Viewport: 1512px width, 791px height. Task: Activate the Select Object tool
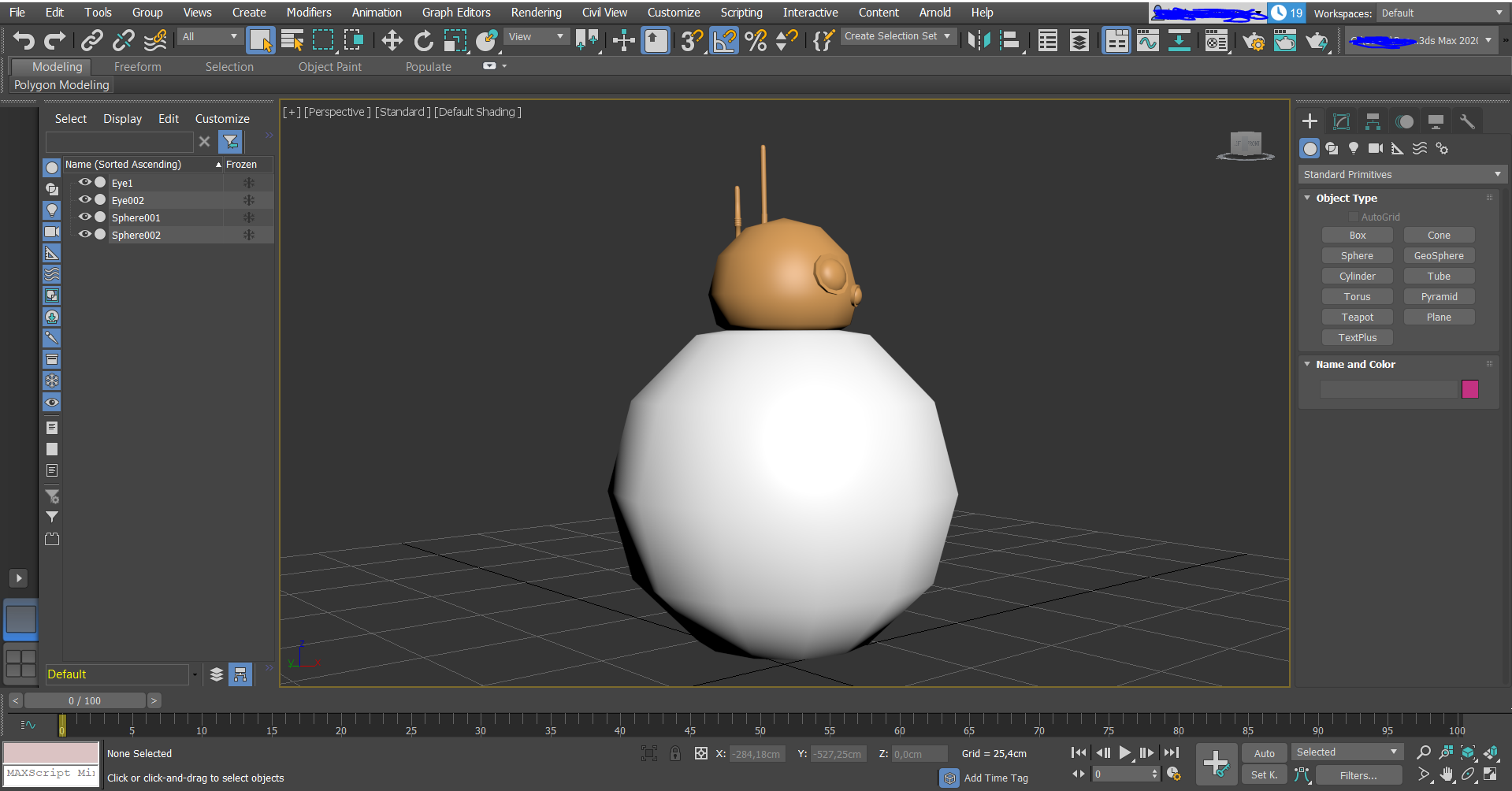(x=260, y=40)
